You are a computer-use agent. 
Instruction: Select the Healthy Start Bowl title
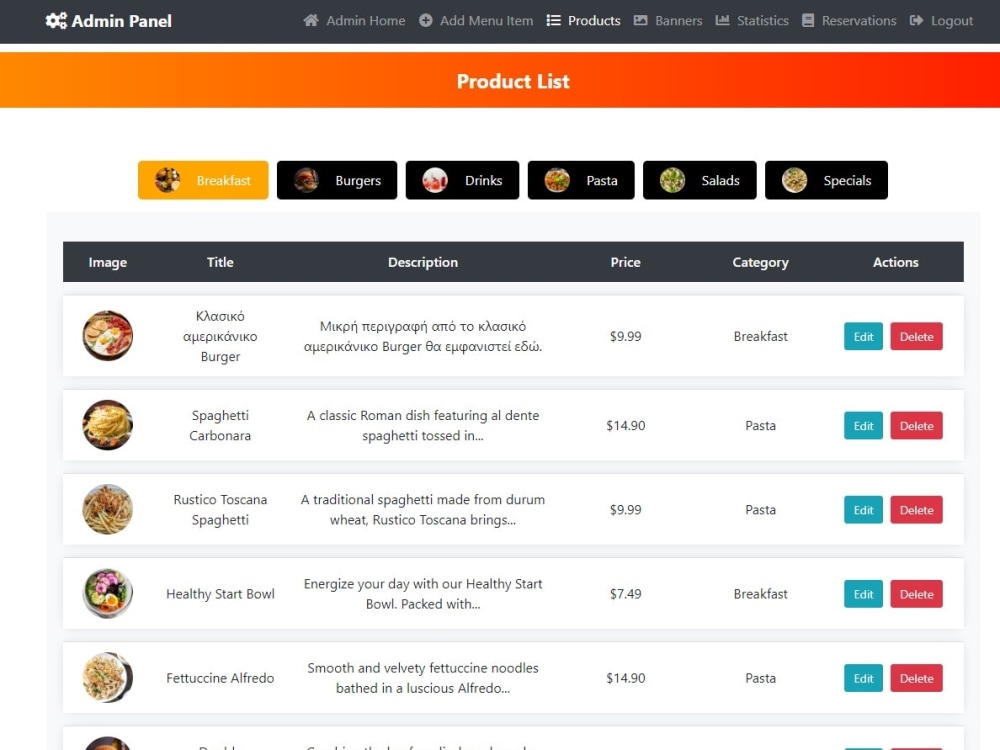click(x=220, y=594)
